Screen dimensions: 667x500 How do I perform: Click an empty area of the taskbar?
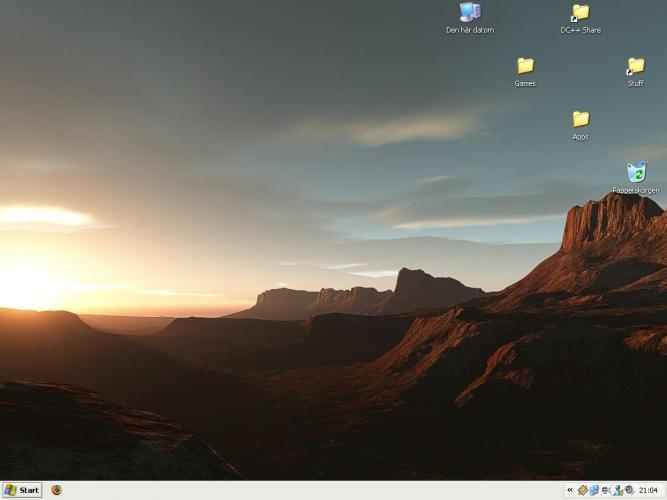(300, 490)
